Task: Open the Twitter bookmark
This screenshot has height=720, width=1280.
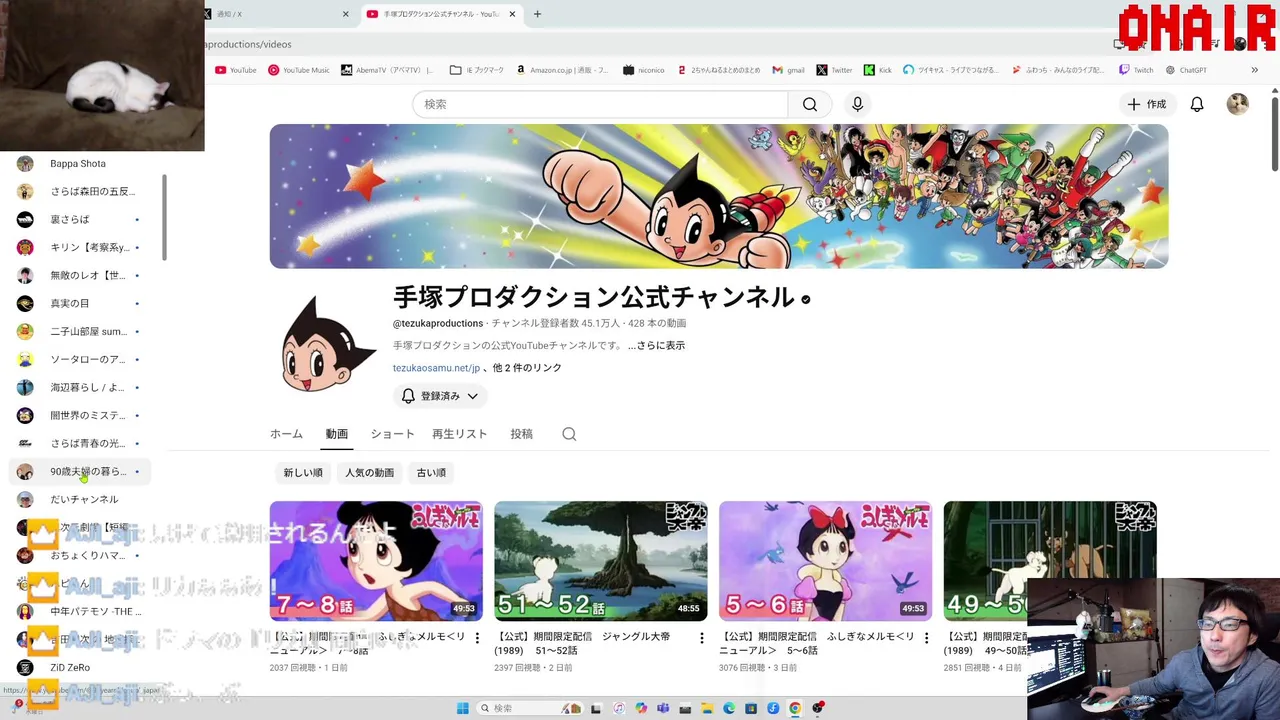Action: tap(834, 70)
